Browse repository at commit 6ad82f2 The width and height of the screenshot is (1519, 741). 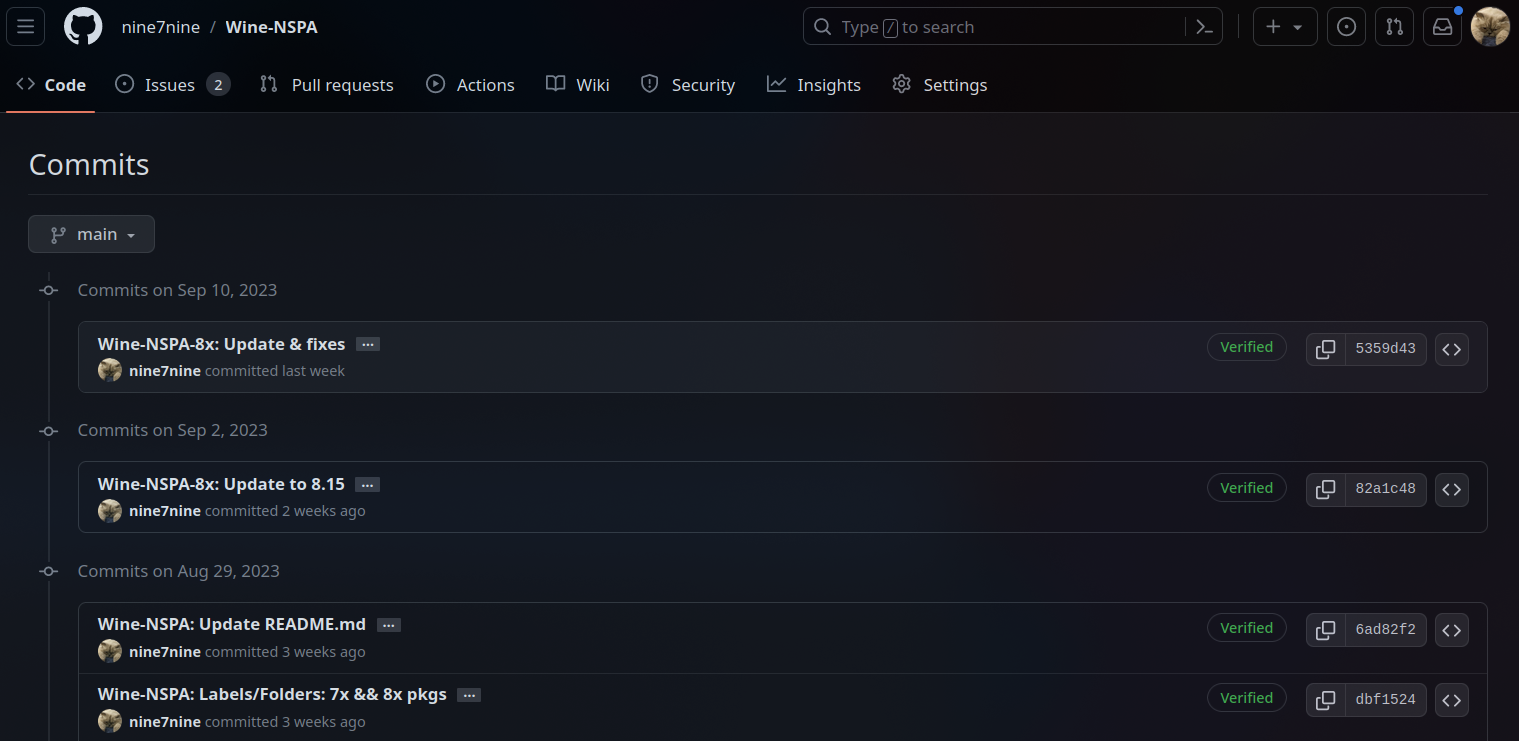click(x=1452, y=630)
